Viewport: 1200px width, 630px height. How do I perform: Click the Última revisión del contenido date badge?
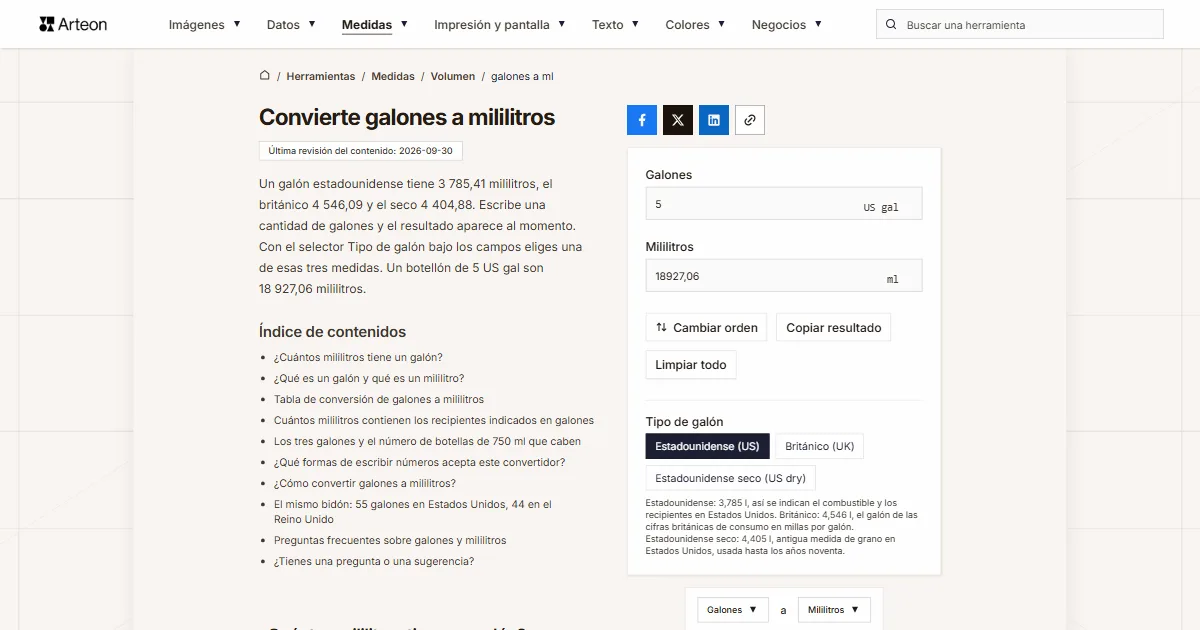(x=360, y=151)
